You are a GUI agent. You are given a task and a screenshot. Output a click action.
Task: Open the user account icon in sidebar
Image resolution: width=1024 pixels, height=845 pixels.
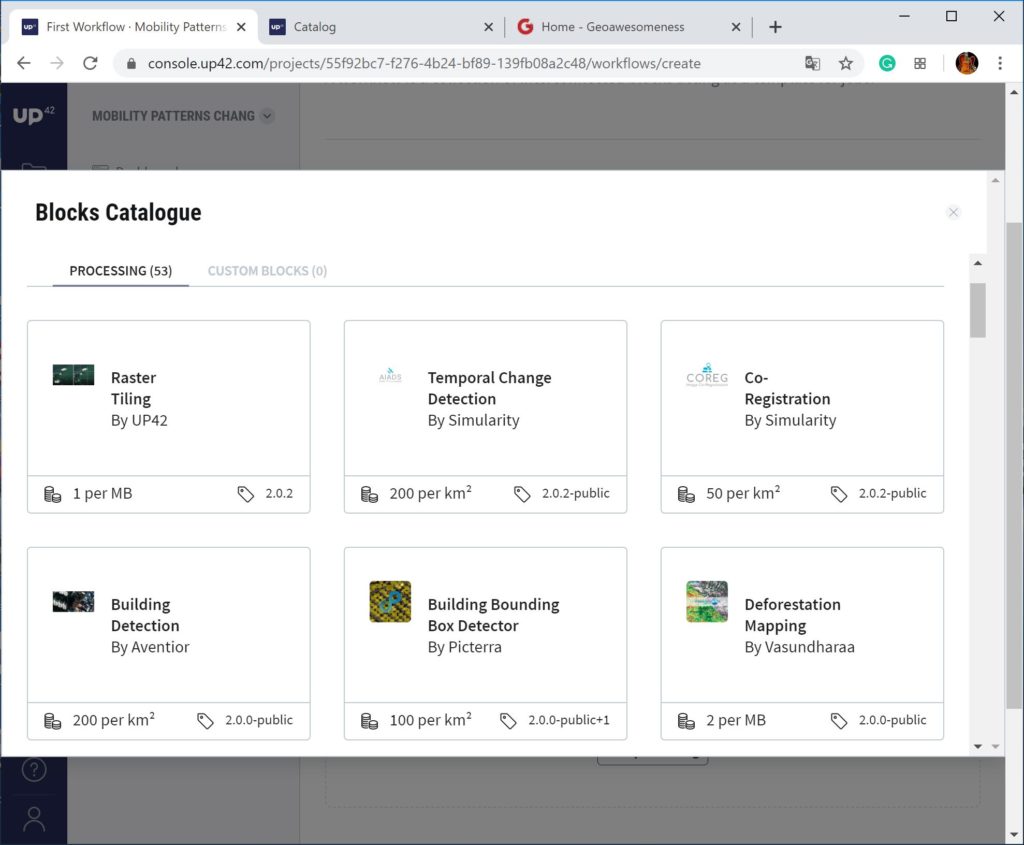(x=34, y=819)
